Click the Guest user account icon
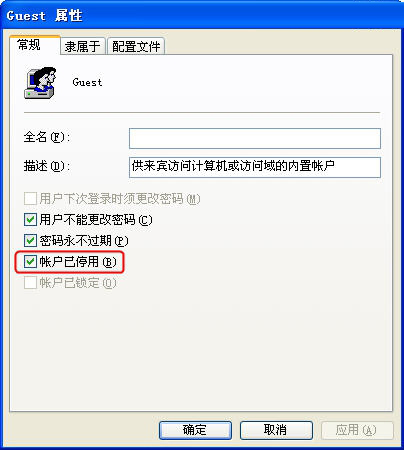 click(40, 83)
